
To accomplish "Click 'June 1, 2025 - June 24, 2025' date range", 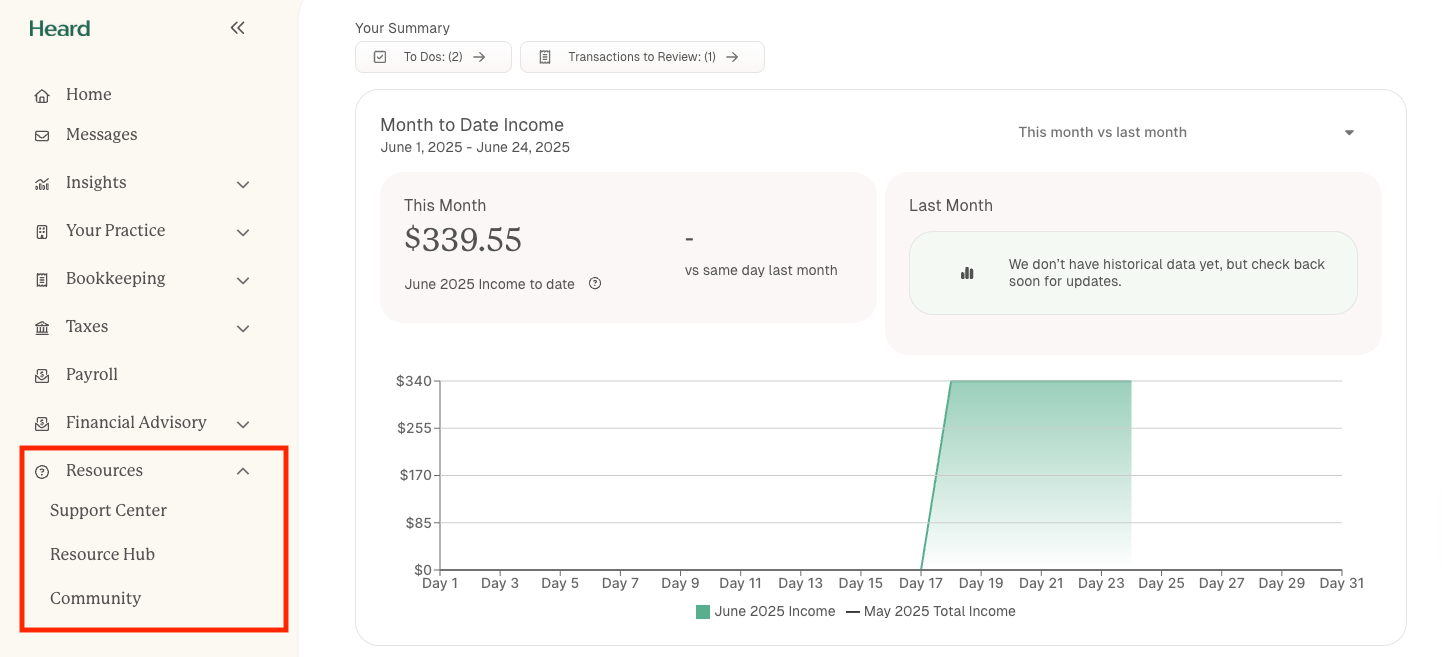I will (475, 148).
